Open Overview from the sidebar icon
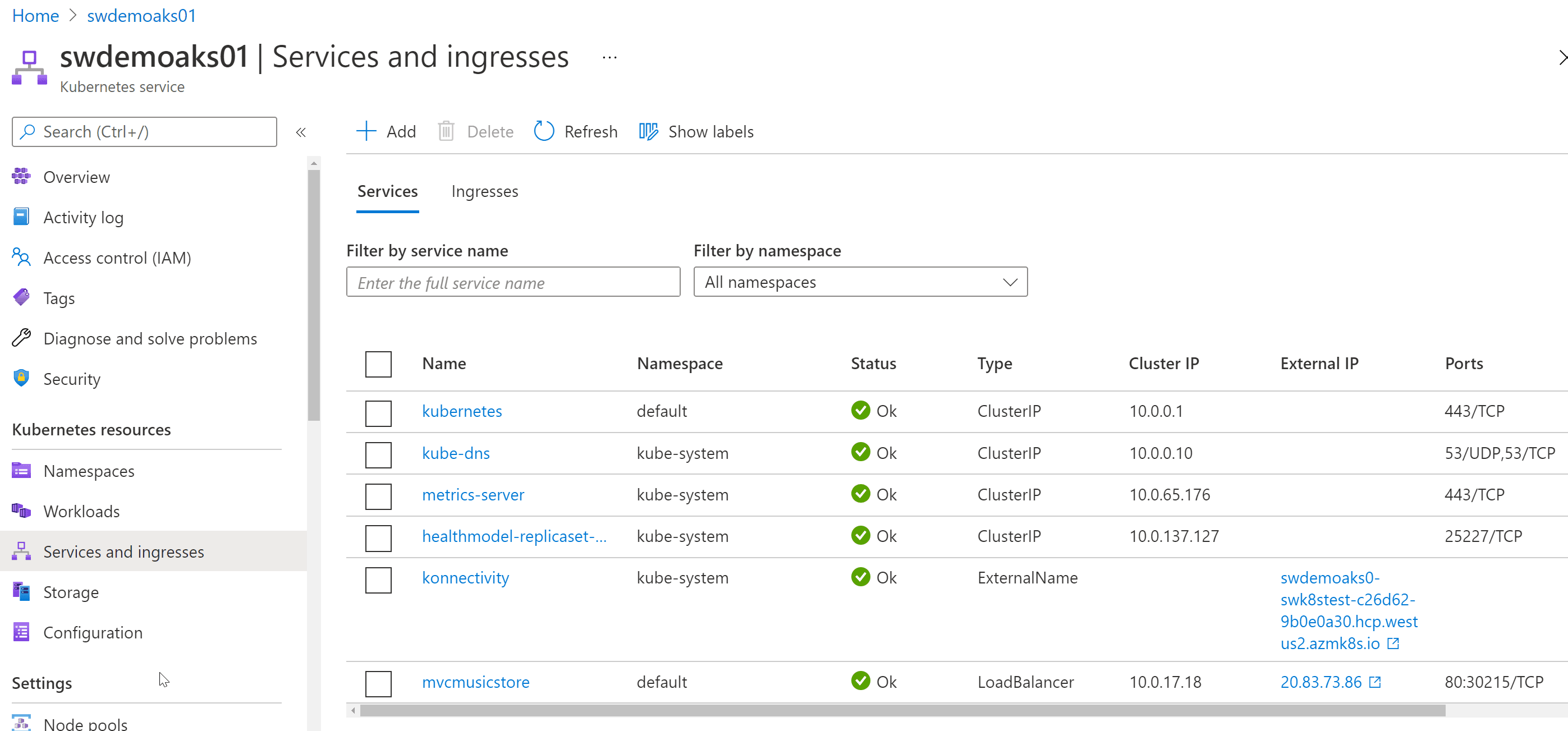 click(21, 177)
